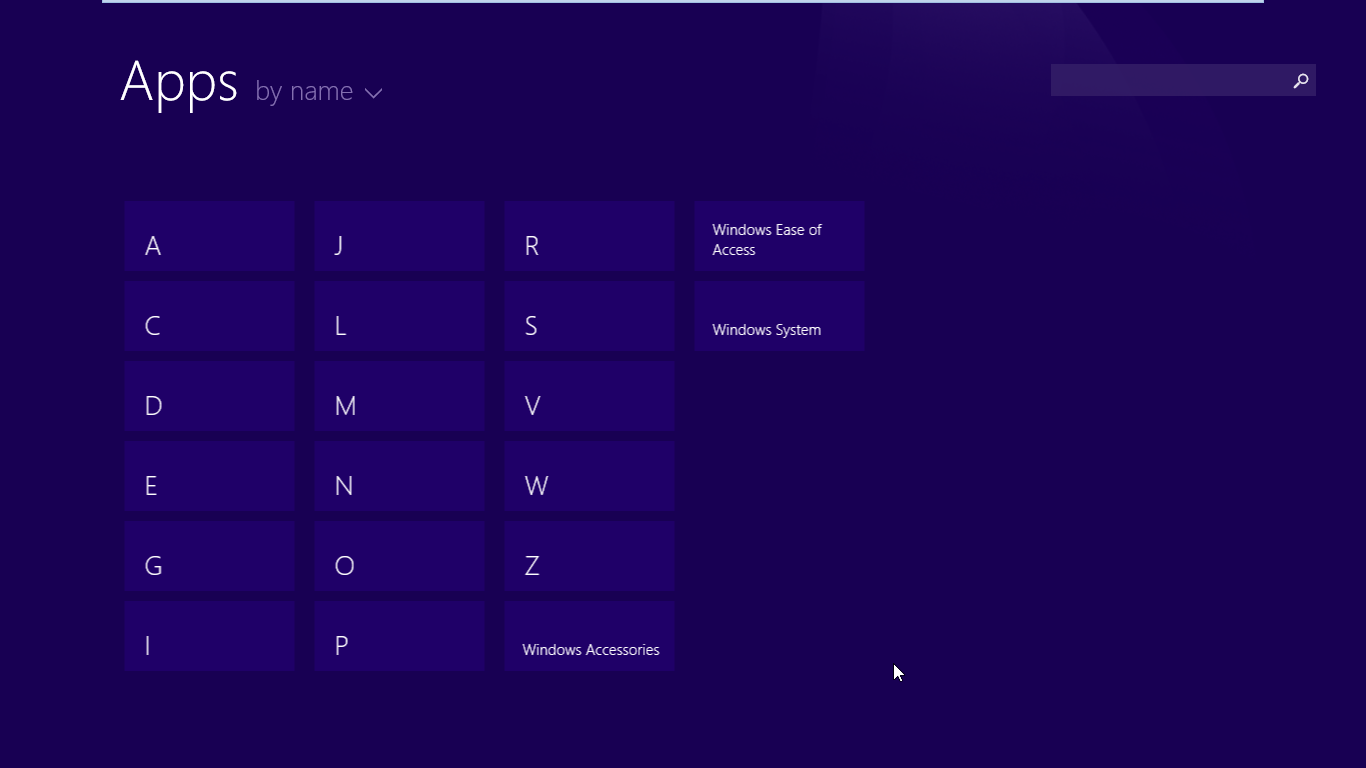Open the Windows Accessories group
1366x768 pixels.
[x=589, y=637]
